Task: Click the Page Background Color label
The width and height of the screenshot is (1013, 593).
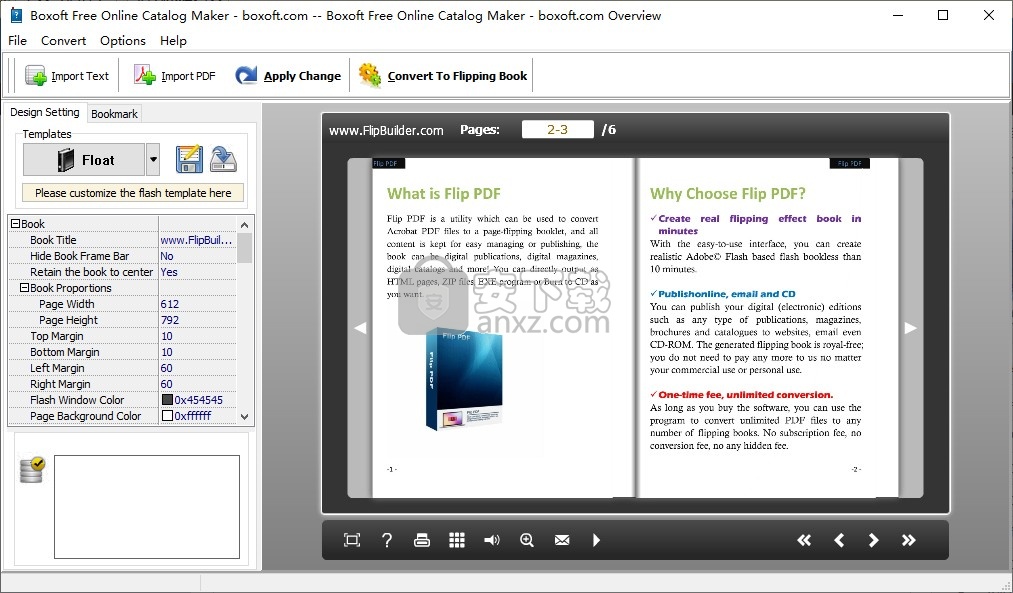Action: pyautogui.click(x=85, y=416)
